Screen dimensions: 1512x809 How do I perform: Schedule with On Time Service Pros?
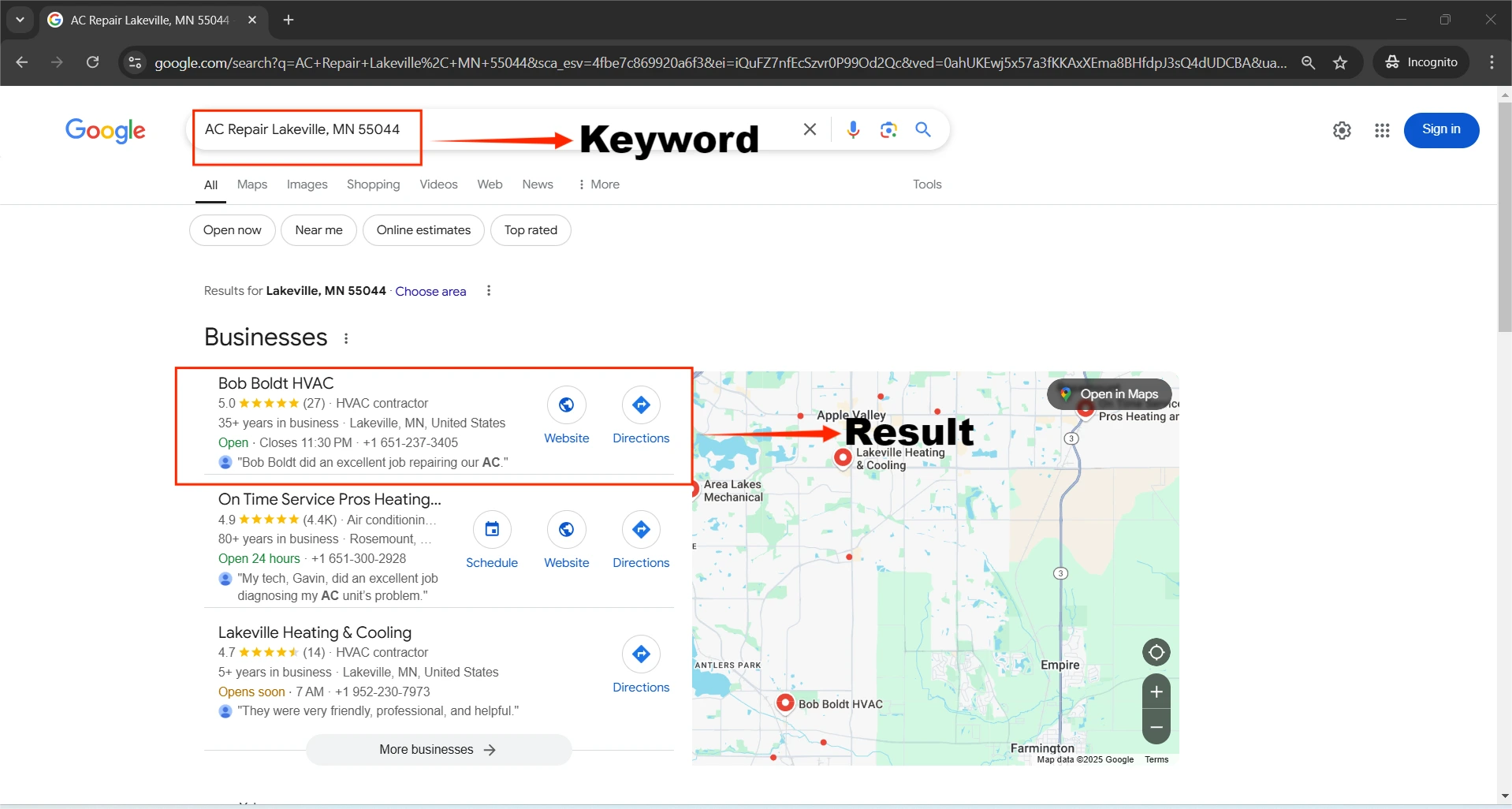pyautogui.click(x=492, y=541)
